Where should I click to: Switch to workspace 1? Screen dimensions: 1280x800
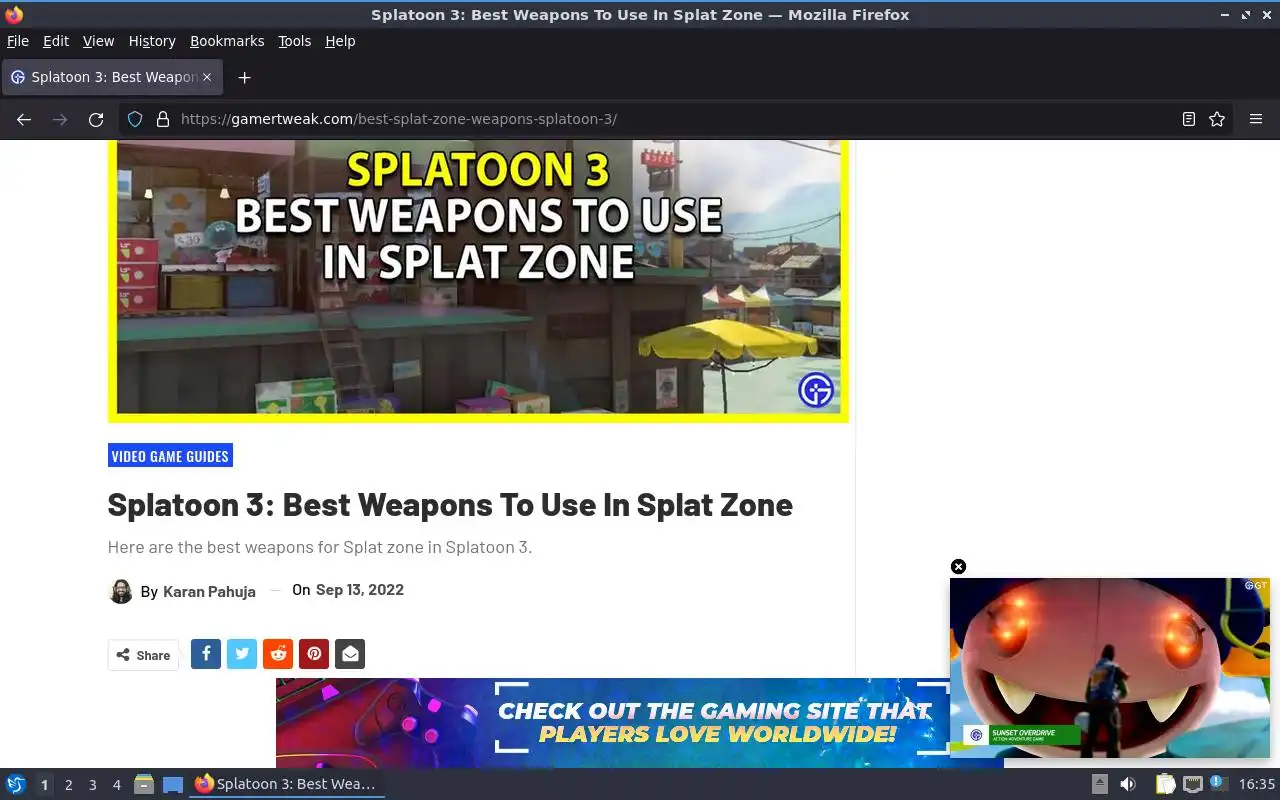[x=44, y=785]
